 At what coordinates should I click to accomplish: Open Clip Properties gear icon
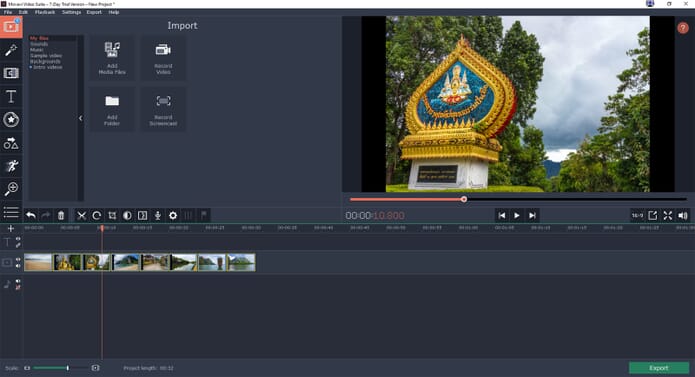173,216
